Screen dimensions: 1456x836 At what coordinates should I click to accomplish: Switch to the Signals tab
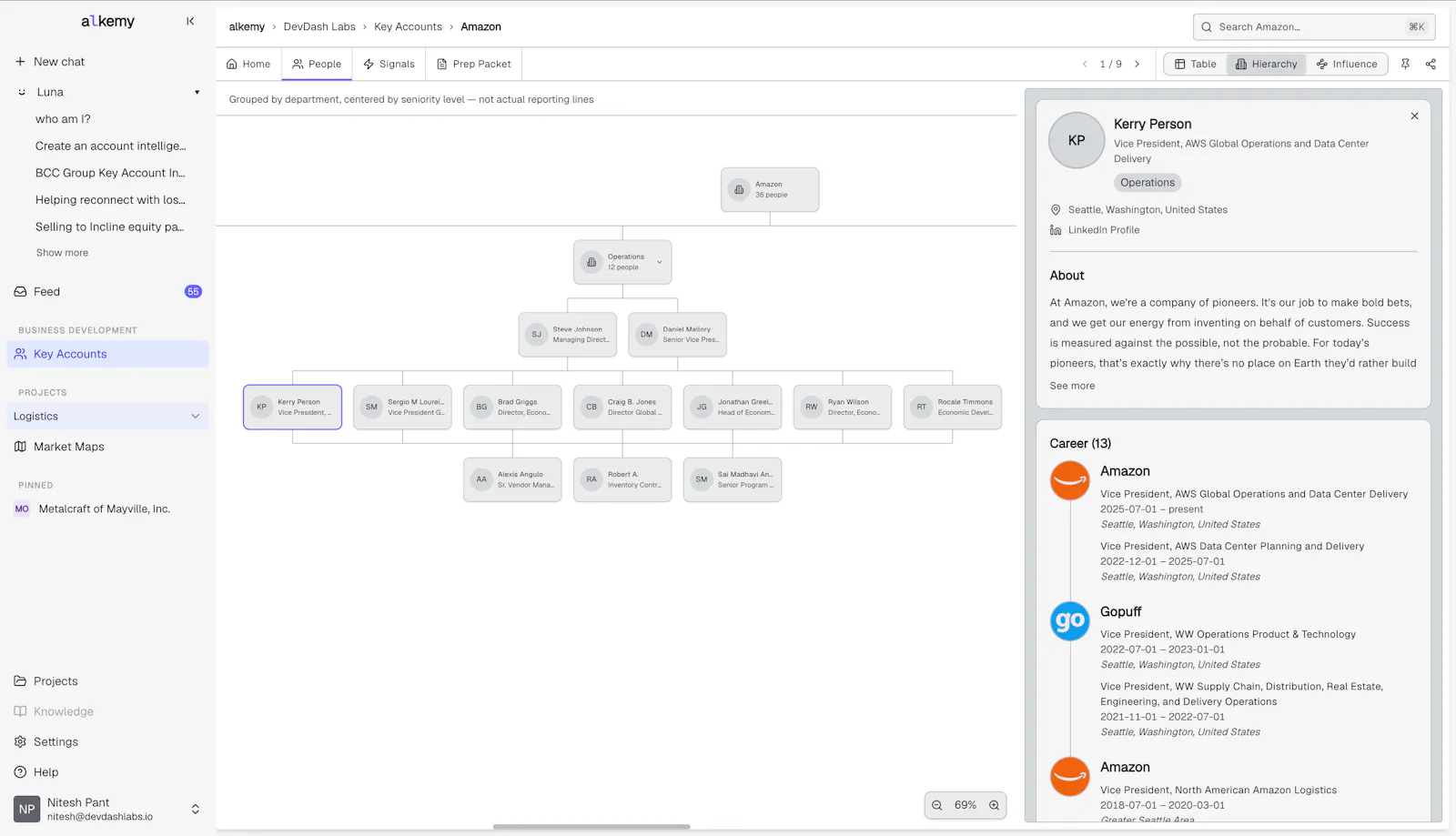point(389,65)
